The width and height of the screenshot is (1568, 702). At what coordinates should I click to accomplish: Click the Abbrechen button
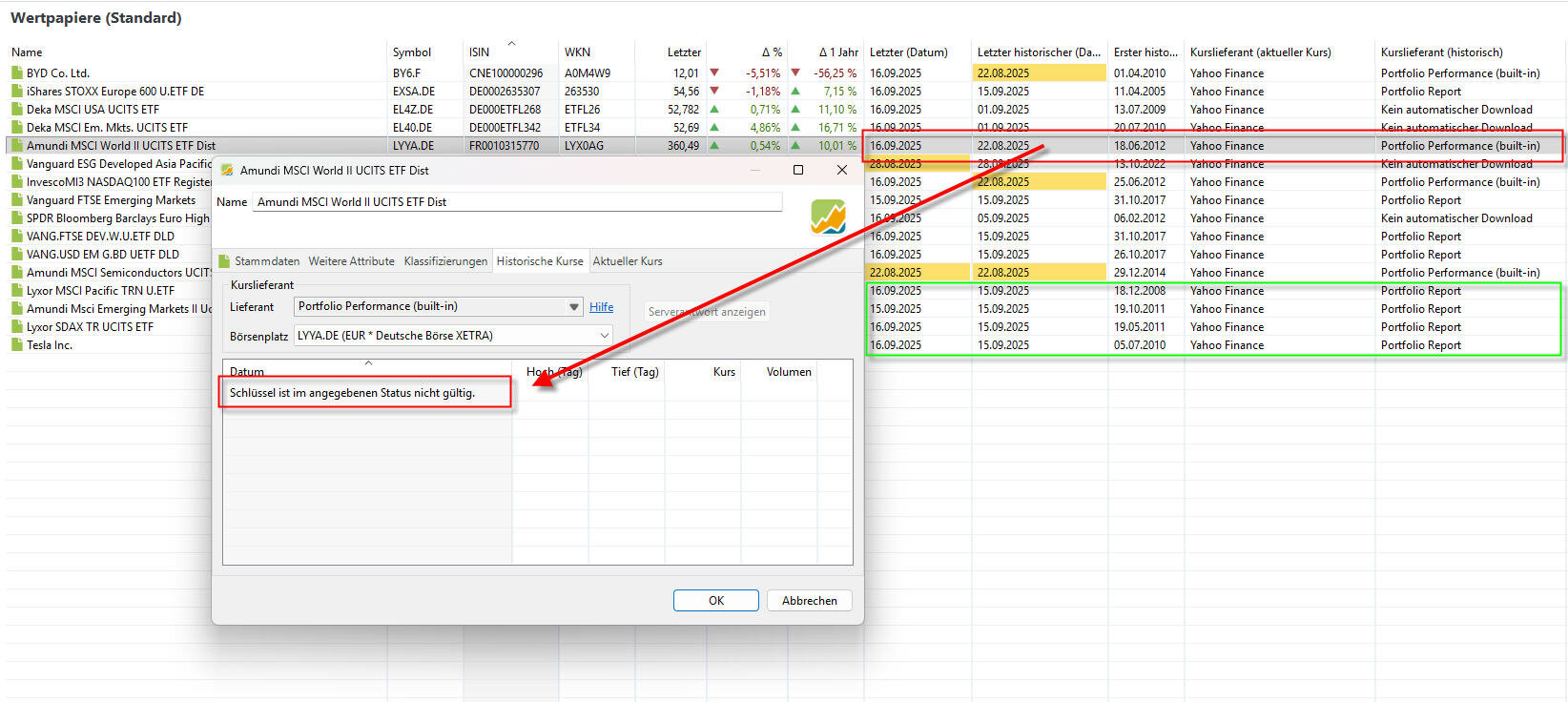[x=810, y=601]
